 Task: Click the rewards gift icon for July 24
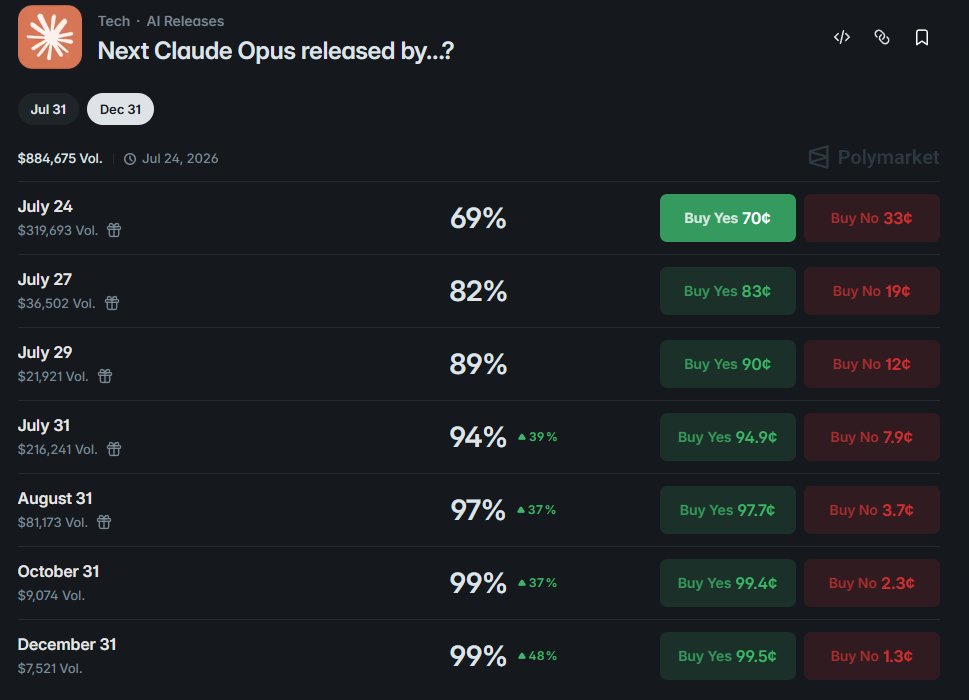[x=114, y=230]
